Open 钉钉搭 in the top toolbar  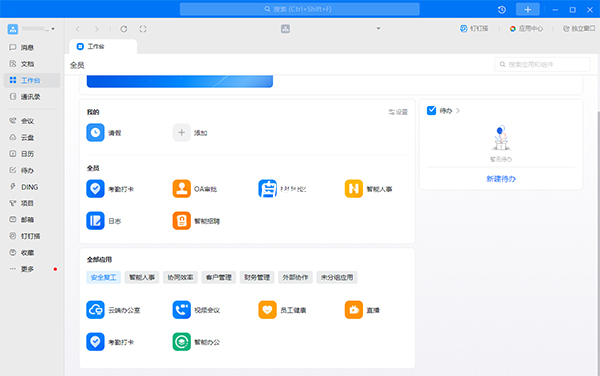474,29
